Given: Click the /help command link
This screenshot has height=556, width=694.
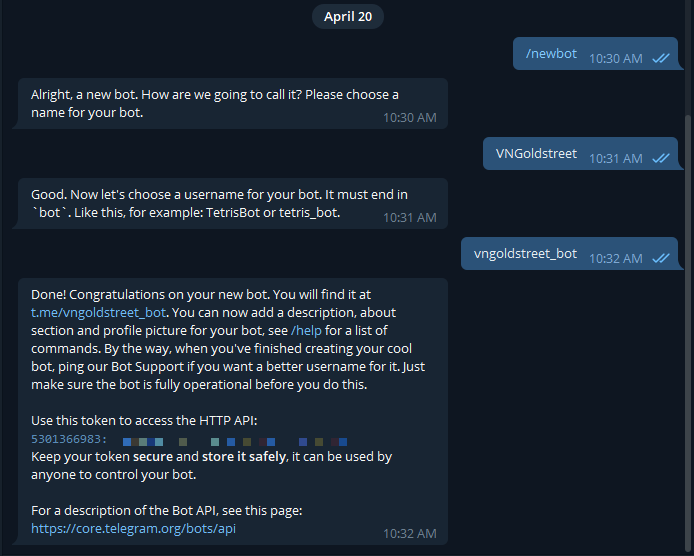Looking at the screenshot, I should pos(307,331).
